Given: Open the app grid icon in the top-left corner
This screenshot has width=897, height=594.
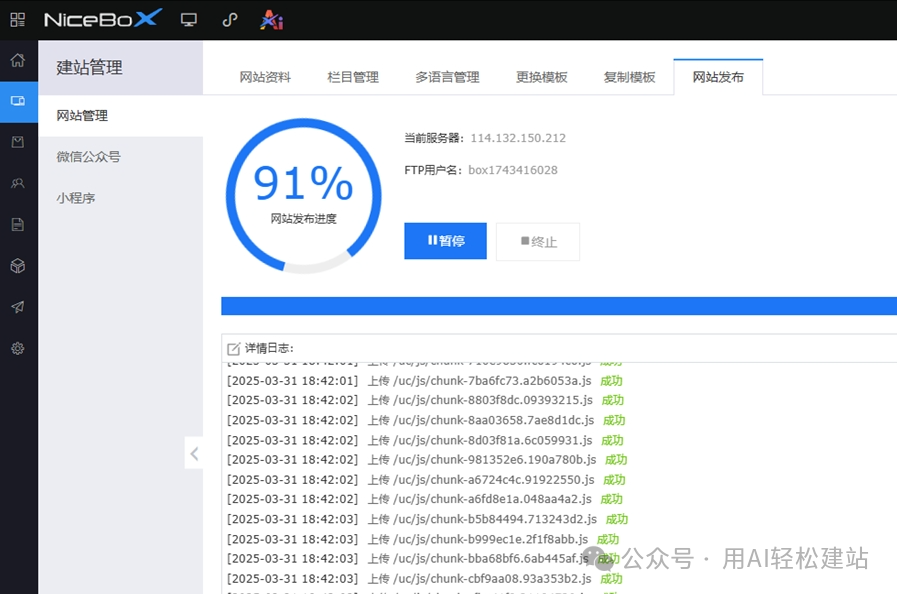Looking at the screenshot, I should pyautogui.click(x=16, y=18).
